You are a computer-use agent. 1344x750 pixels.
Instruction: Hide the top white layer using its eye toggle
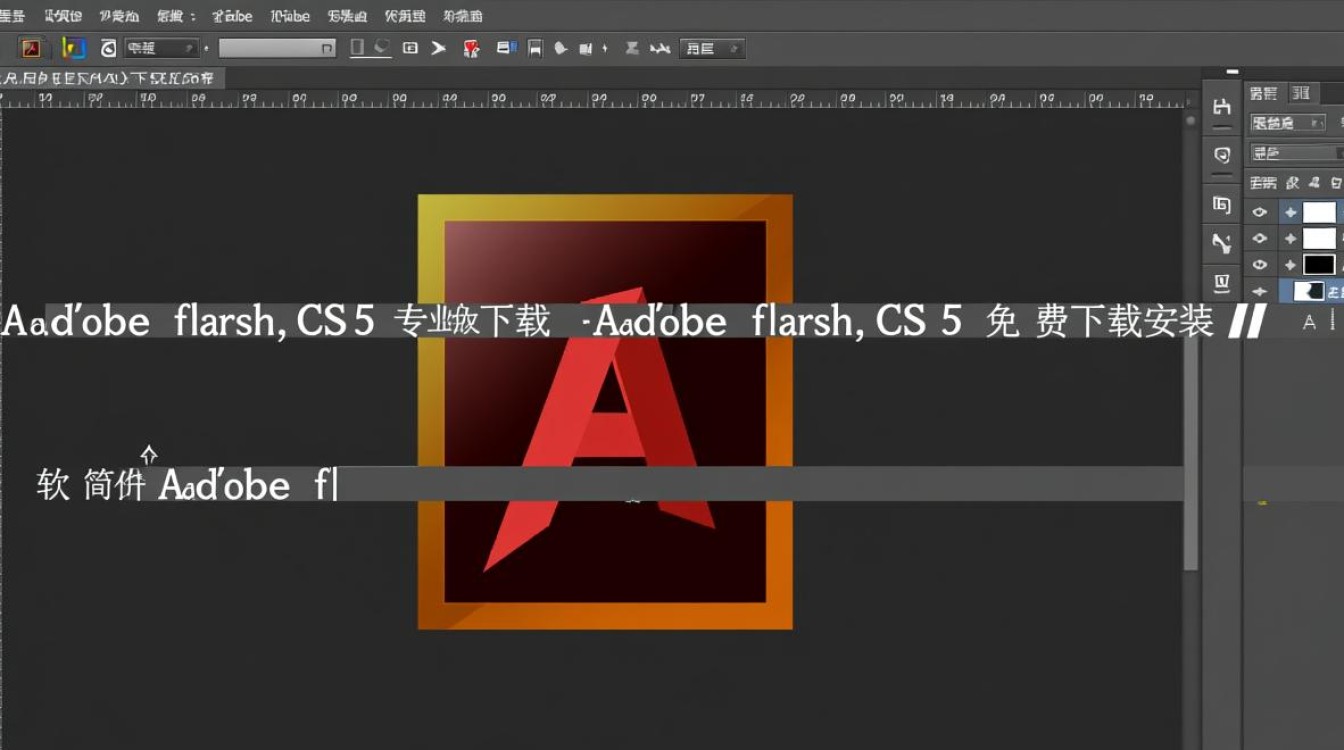pyautogui.click(x=1259, y=211)
